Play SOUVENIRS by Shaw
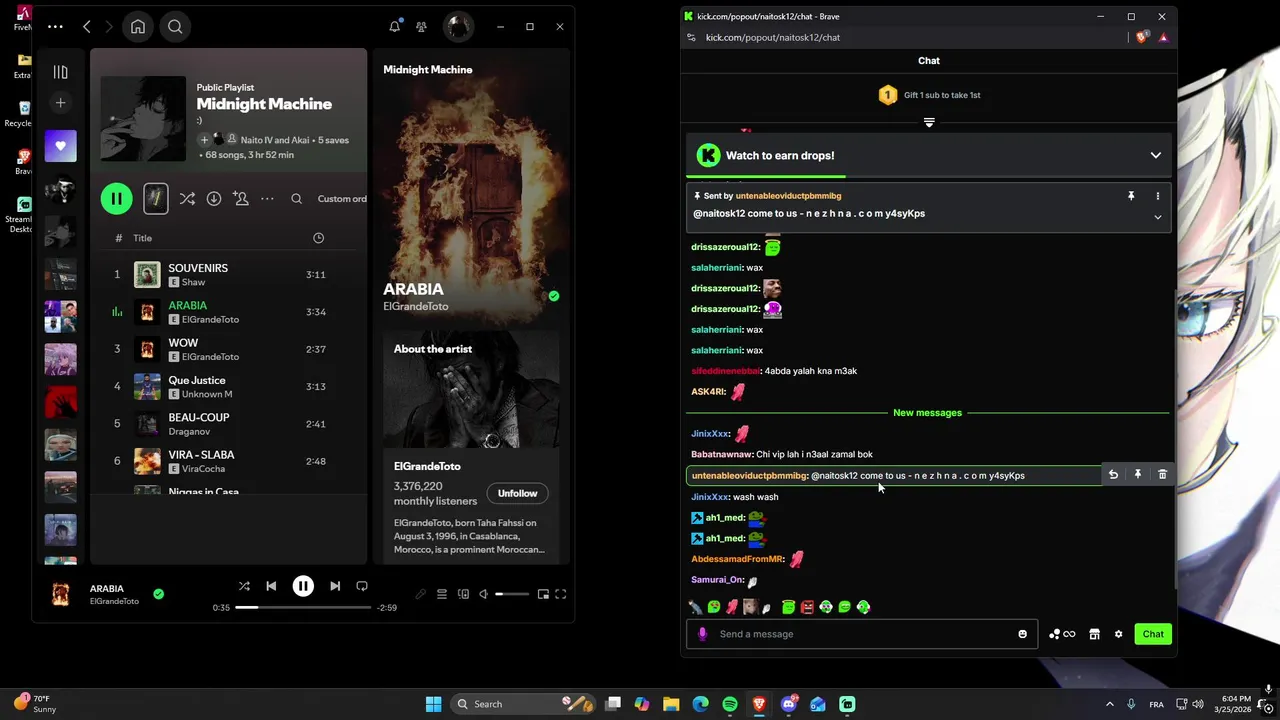This screenshot has width=1280, height=720. pyautogui.click(x=229, y=275)
